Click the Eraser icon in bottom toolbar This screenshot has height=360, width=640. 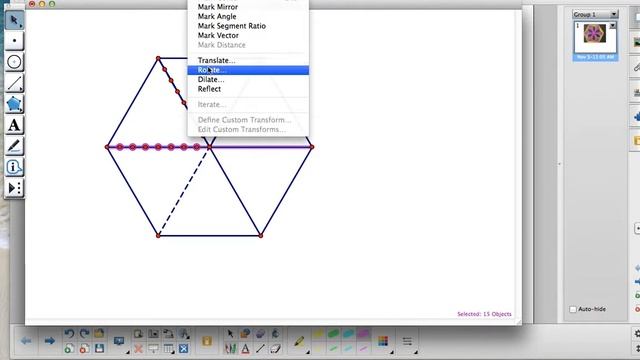pyautogui.click(x=276, y=349)
